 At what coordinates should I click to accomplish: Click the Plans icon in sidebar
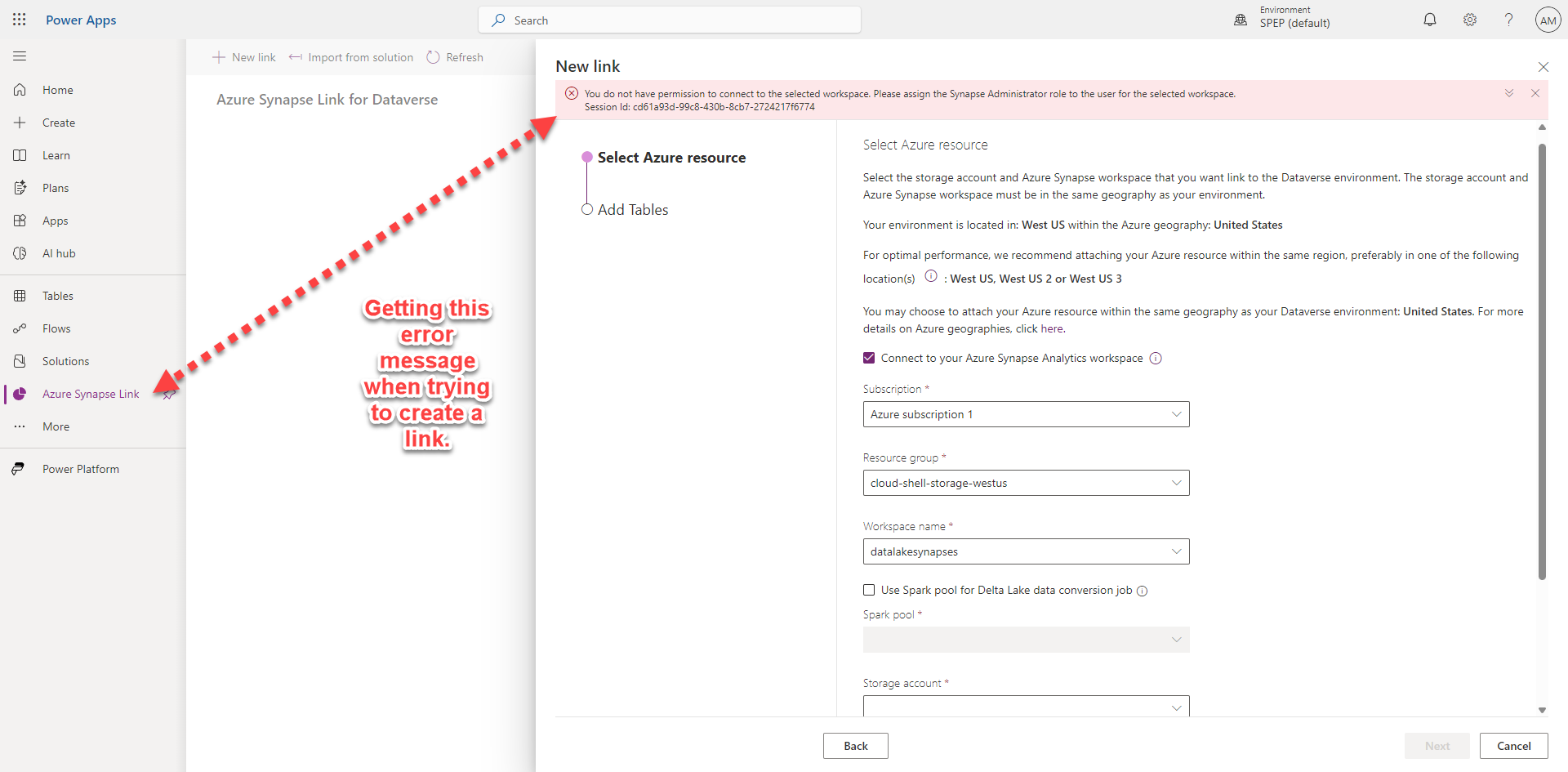[20, 188]
